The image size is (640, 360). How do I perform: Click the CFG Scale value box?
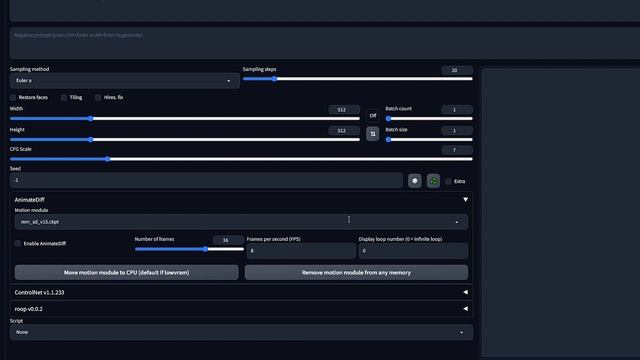pos(457,150)
